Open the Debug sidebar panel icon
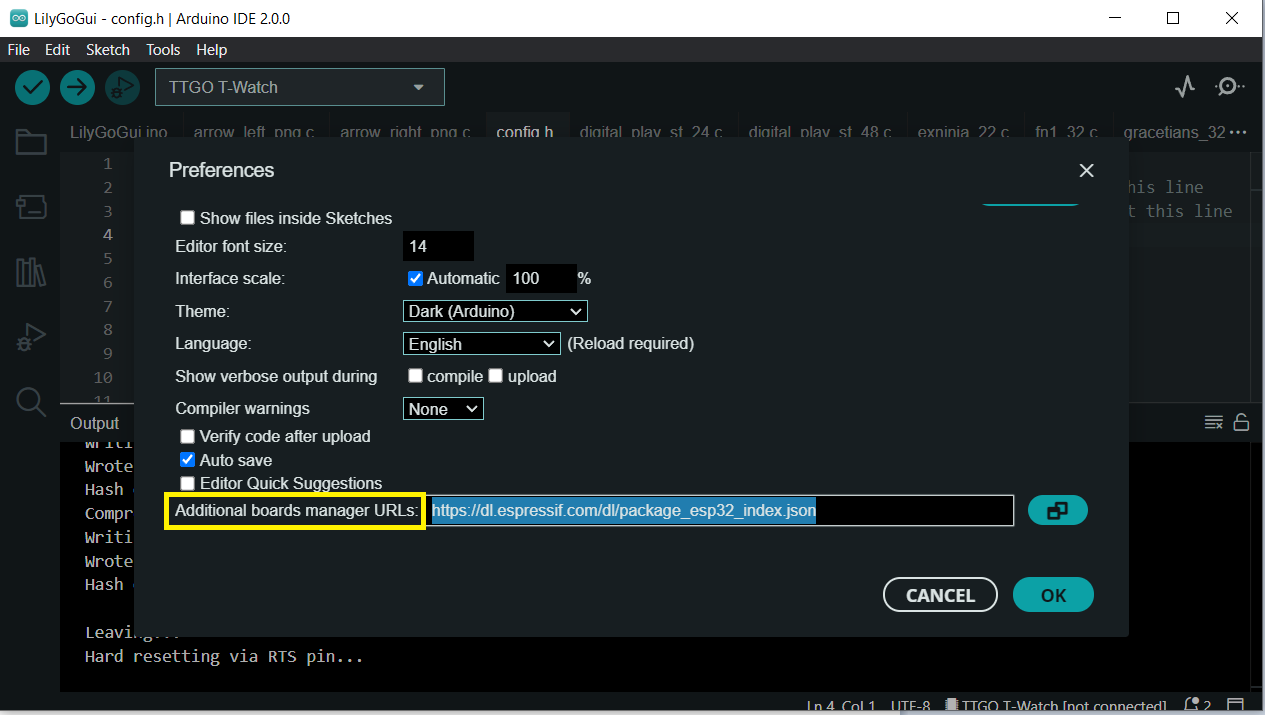The height and width of the screenshot is (715, 1265). point(31,337)
